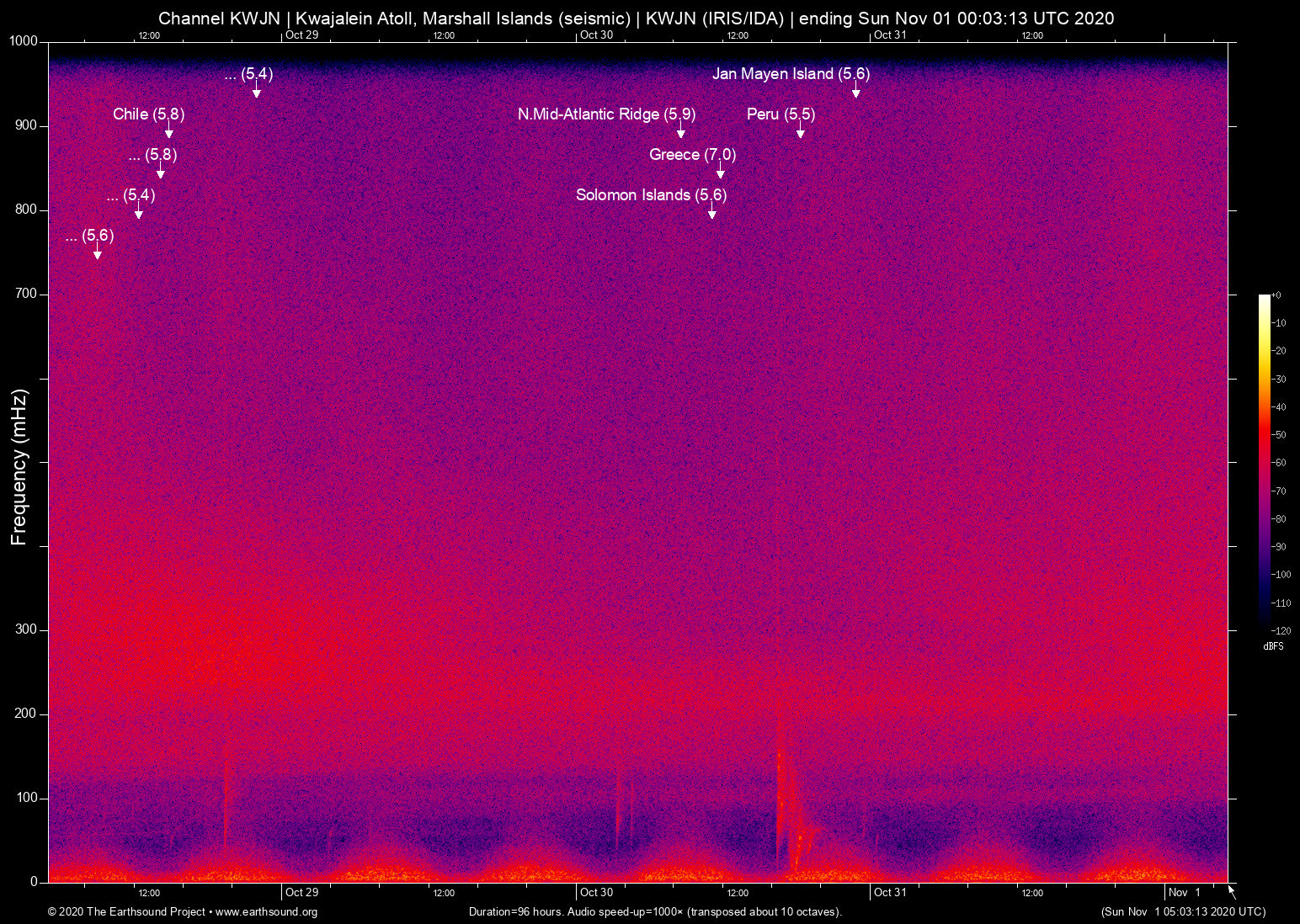Click the Frequency (mHz) axis title
This screenshot has width=1300, height=924.
click(x=19, y=467)
